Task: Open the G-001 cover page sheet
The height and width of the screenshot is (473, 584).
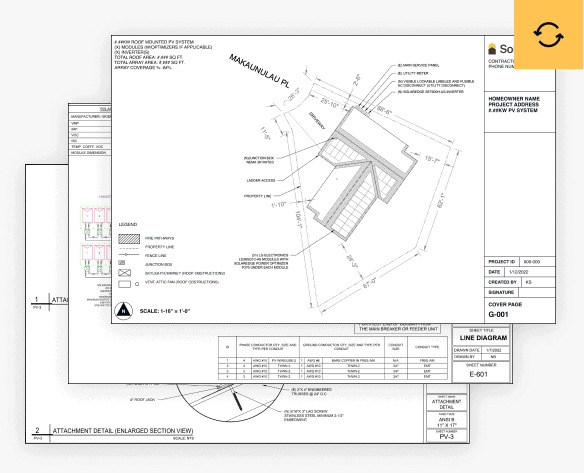Action: coord(333,180)
